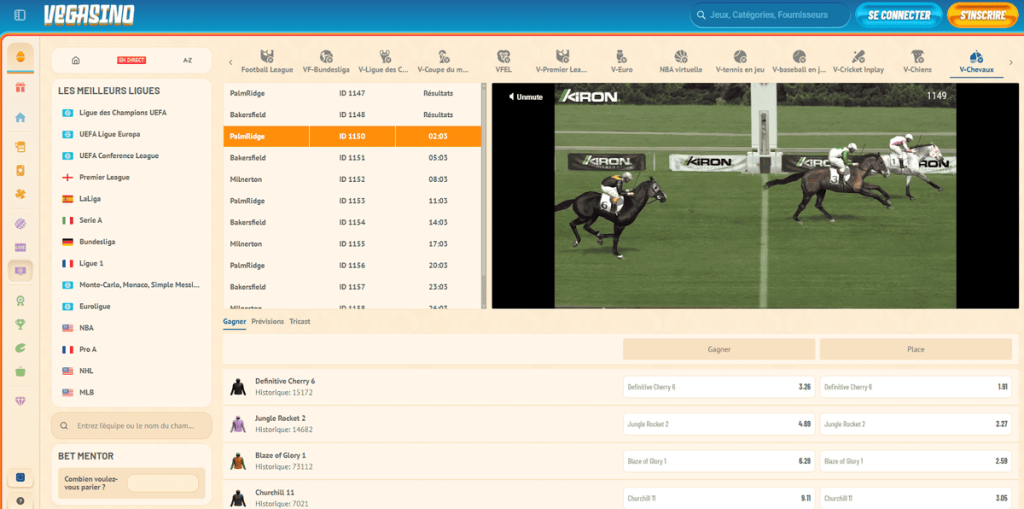Open the orange clover icon in the sidebar
The height and width of the screenshot is (509, 1024).
pos(20,194)
